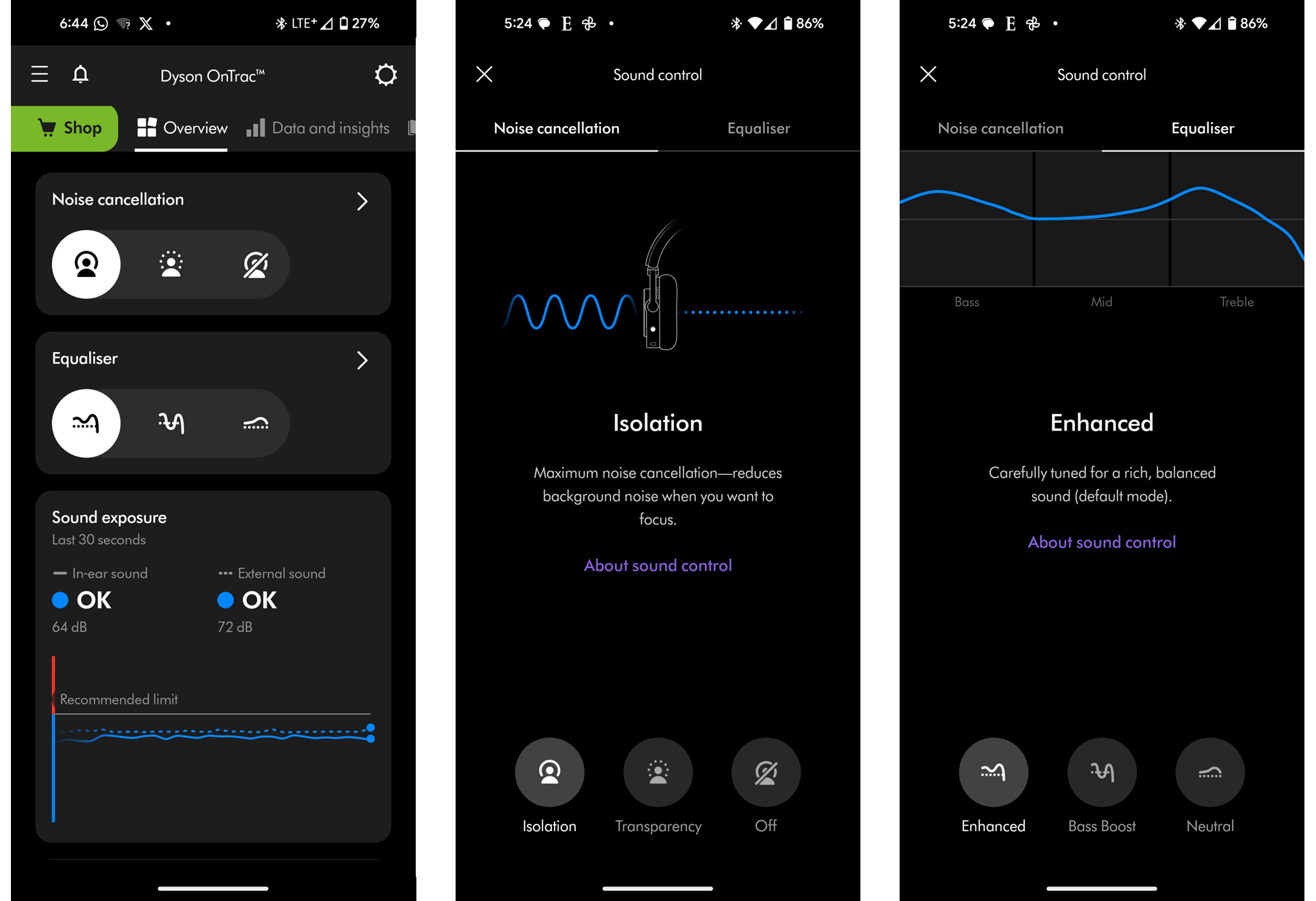The width and height of the screenshot is (1316, 901).
Task: Select the external sound exposure icon
Action: click(223, 573)
